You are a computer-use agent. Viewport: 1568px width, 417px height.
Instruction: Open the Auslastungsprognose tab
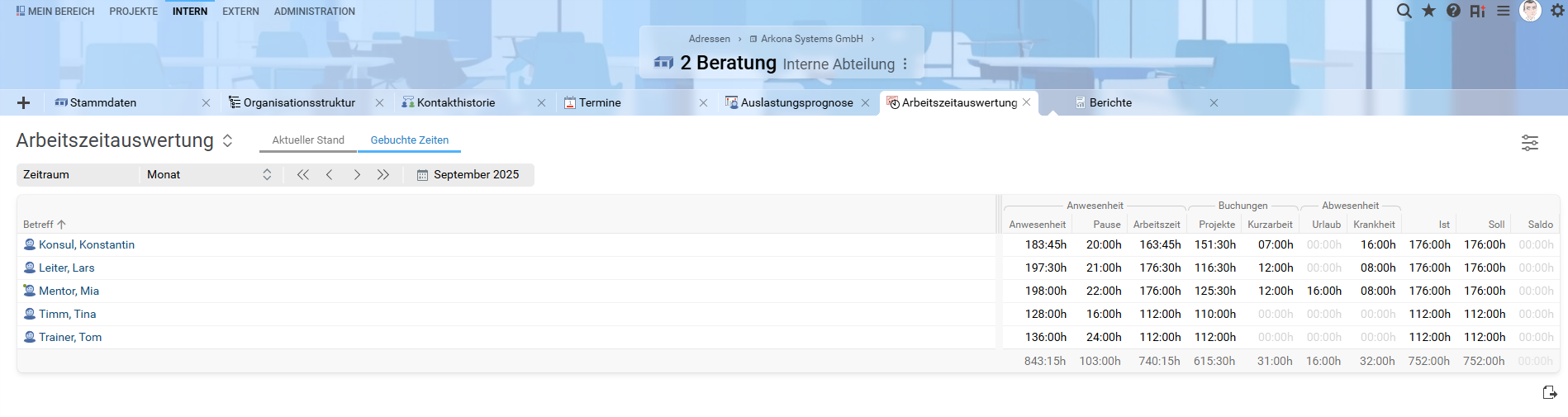(796, 103)
